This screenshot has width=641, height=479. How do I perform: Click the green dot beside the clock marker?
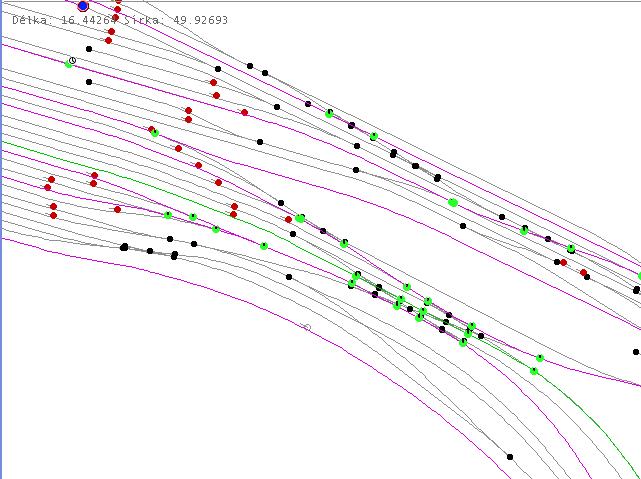(x=68, y=64)
